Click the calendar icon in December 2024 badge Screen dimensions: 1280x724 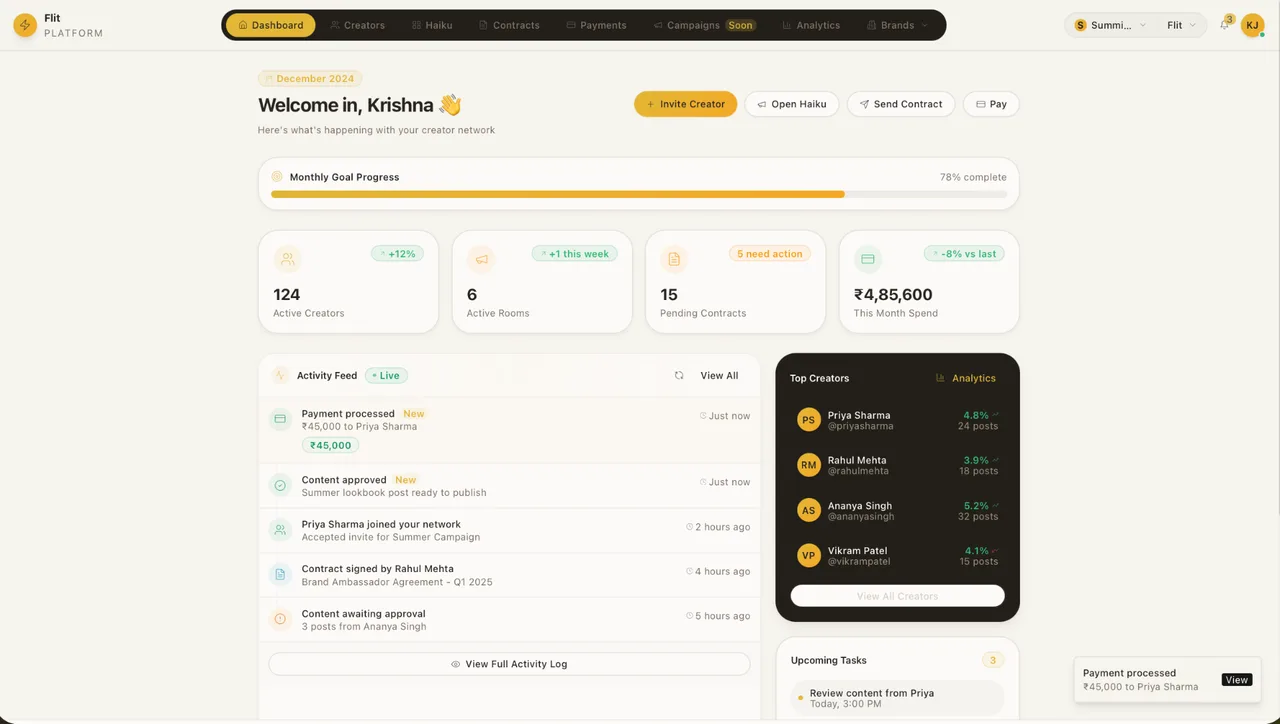coord(269,78)
